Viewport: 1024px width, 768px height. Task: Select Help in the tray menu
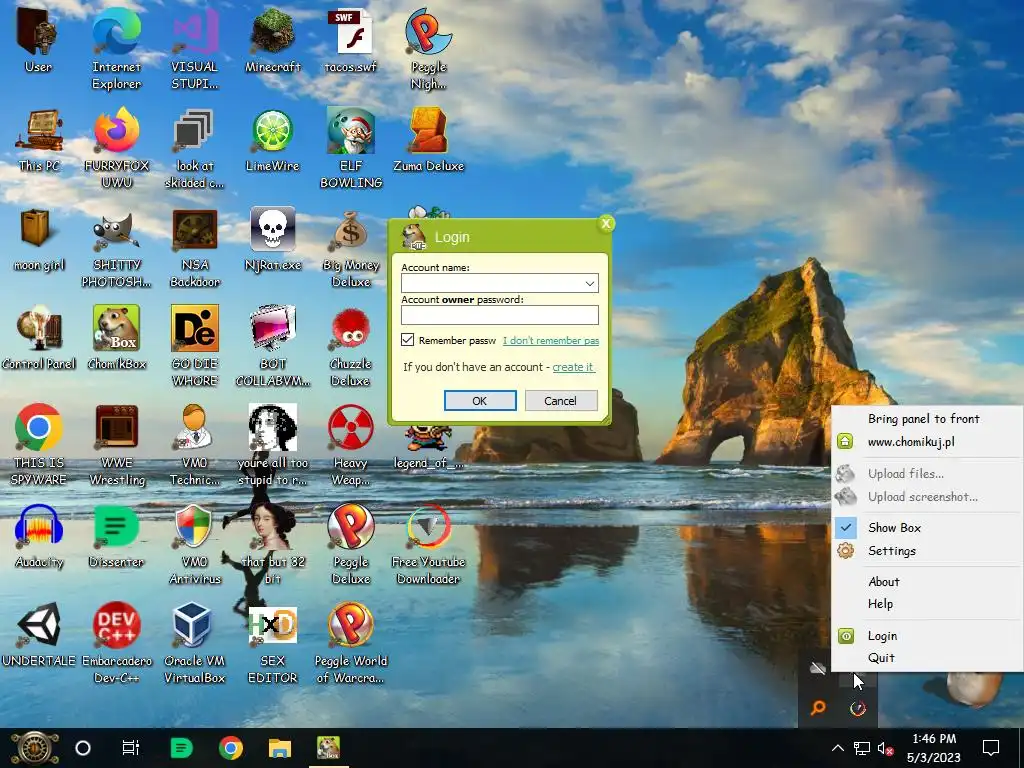[x=880, y=603]
